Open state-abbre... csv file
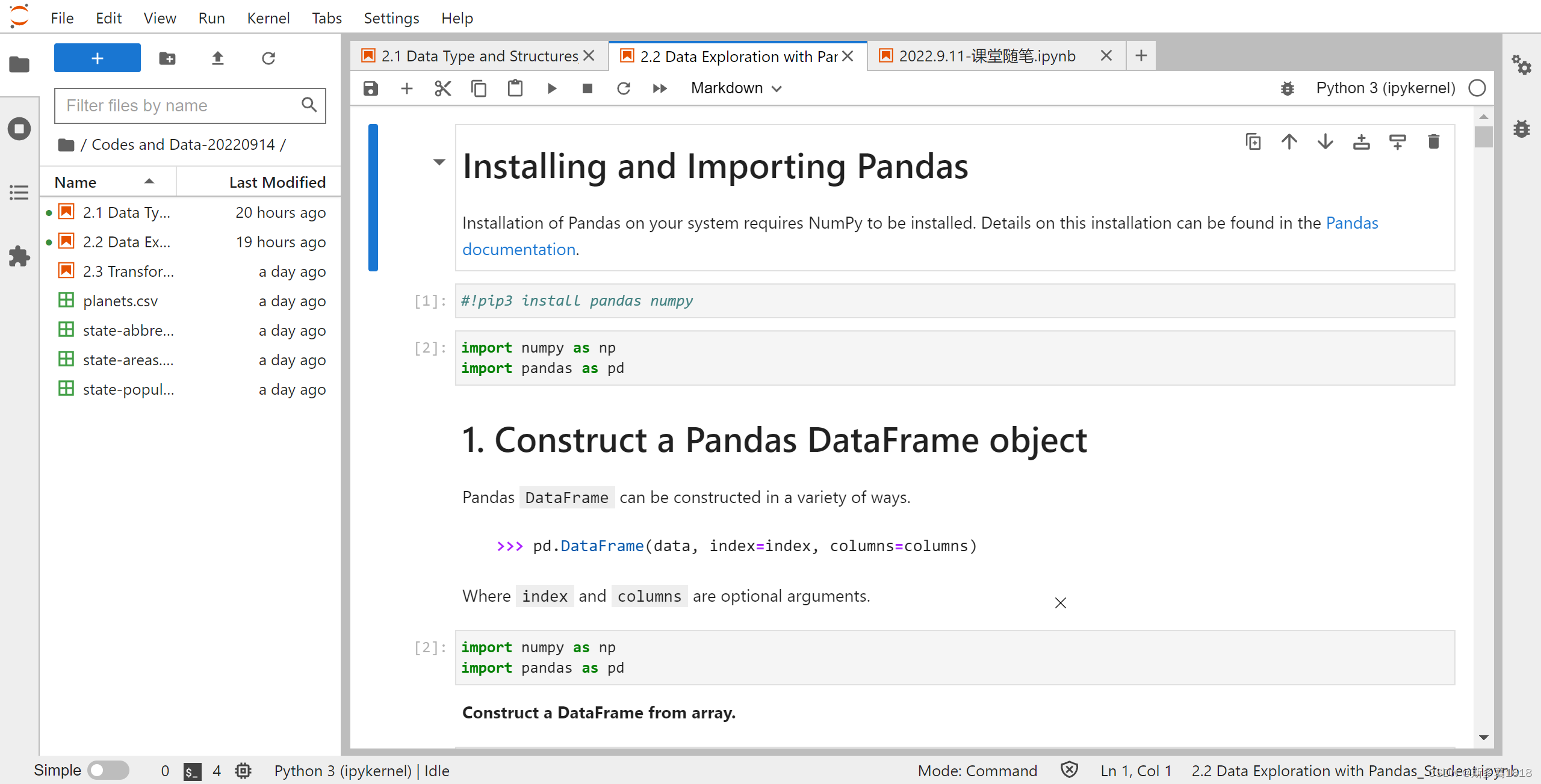Image resolution: width=1541 pixels, height=784 pixels. tap(190, 330)
